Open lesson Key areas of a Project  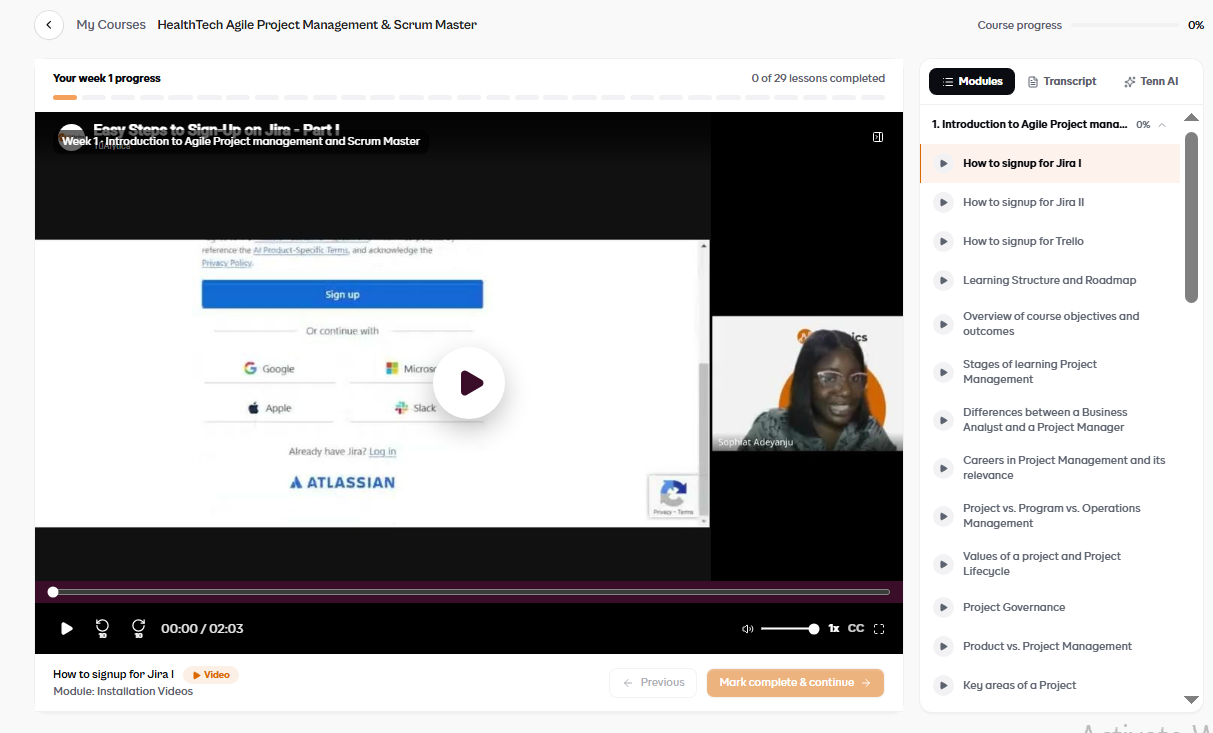pos(1050,685)
